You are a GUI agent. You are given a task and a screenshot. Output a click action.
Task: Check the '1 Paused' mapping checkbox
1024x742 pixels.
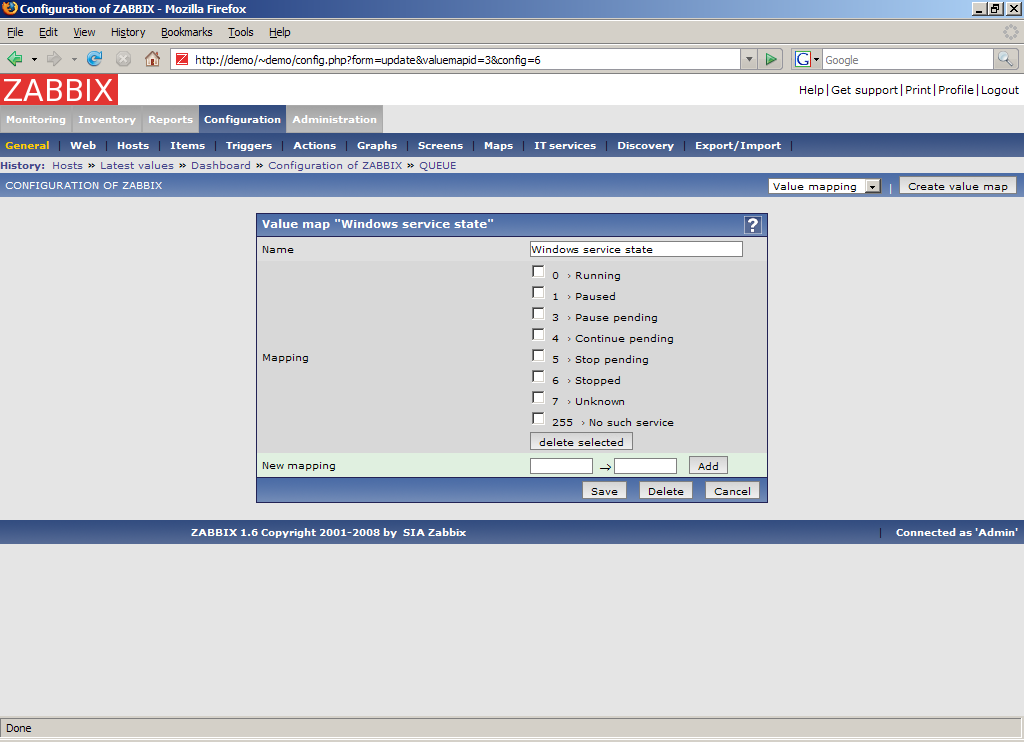[538, 293]
